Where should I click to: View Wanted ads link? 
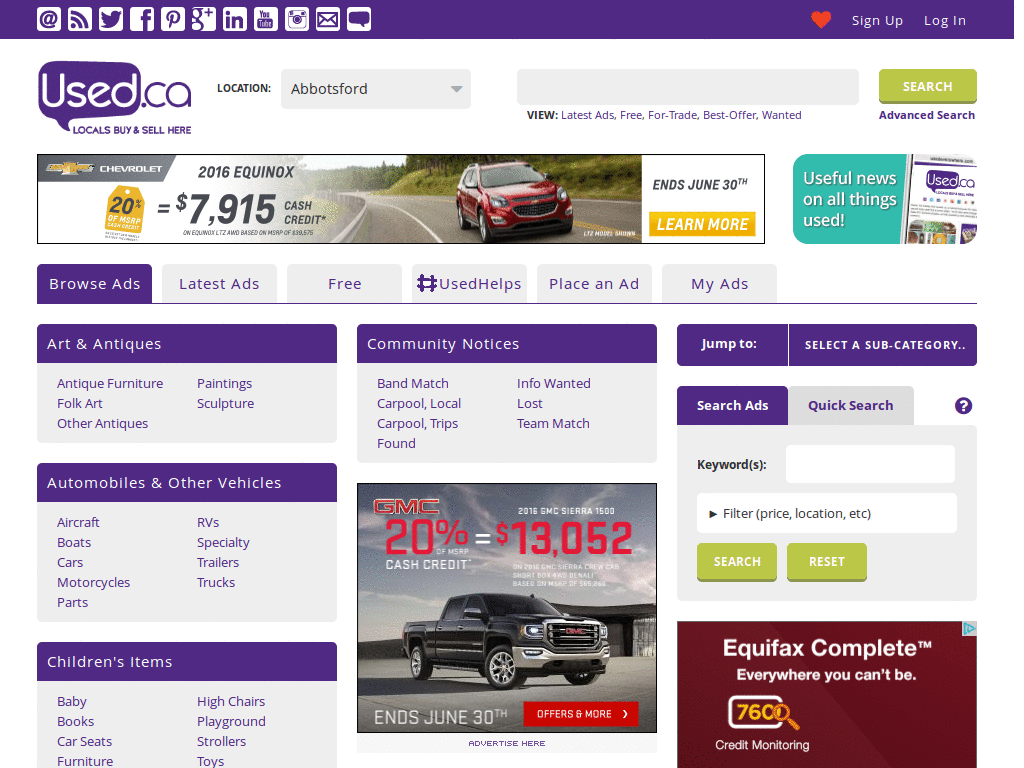782,115
